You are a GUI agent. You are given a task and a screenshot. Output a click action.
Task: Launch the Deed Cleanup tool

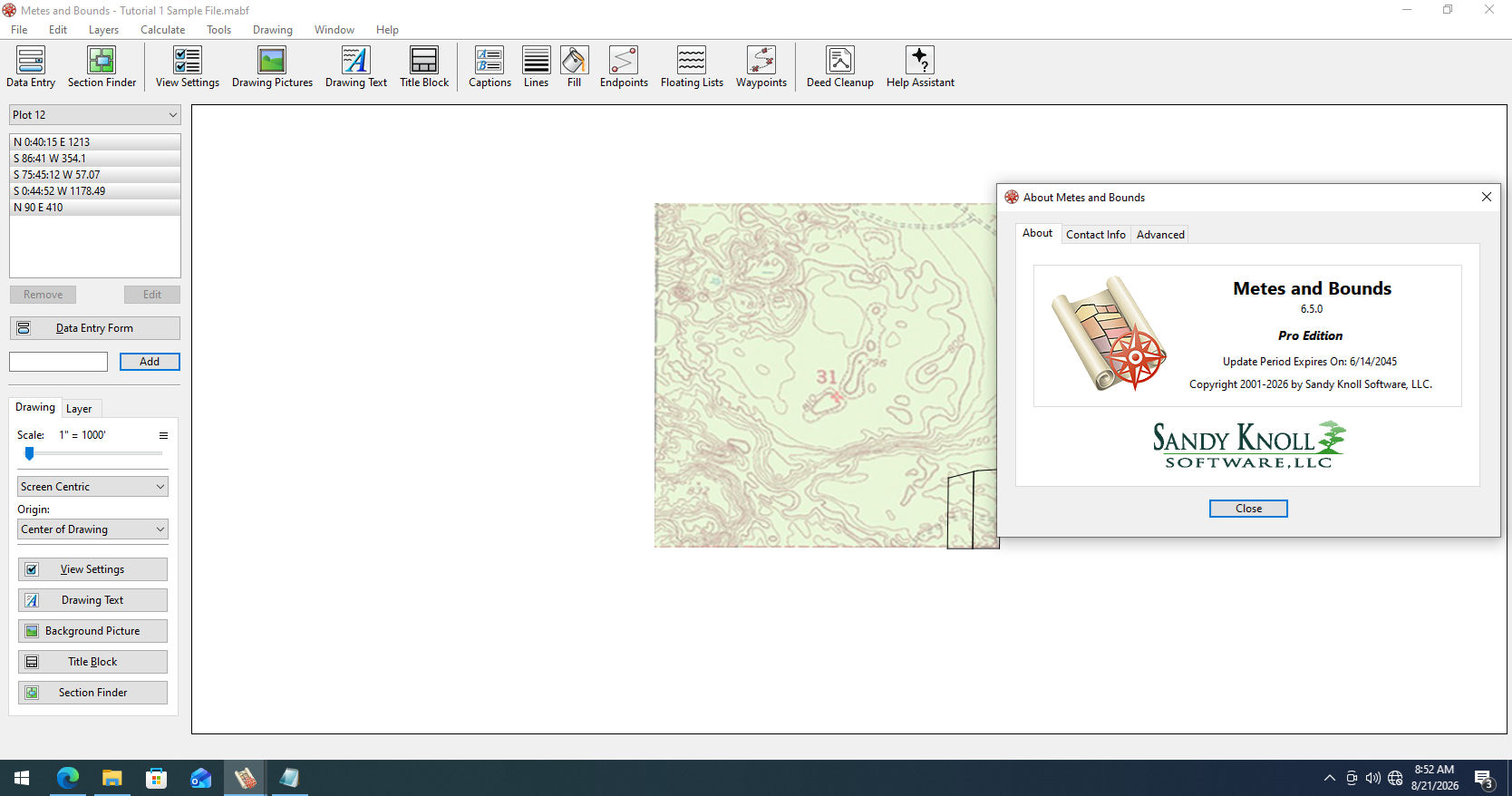point(840,67)
